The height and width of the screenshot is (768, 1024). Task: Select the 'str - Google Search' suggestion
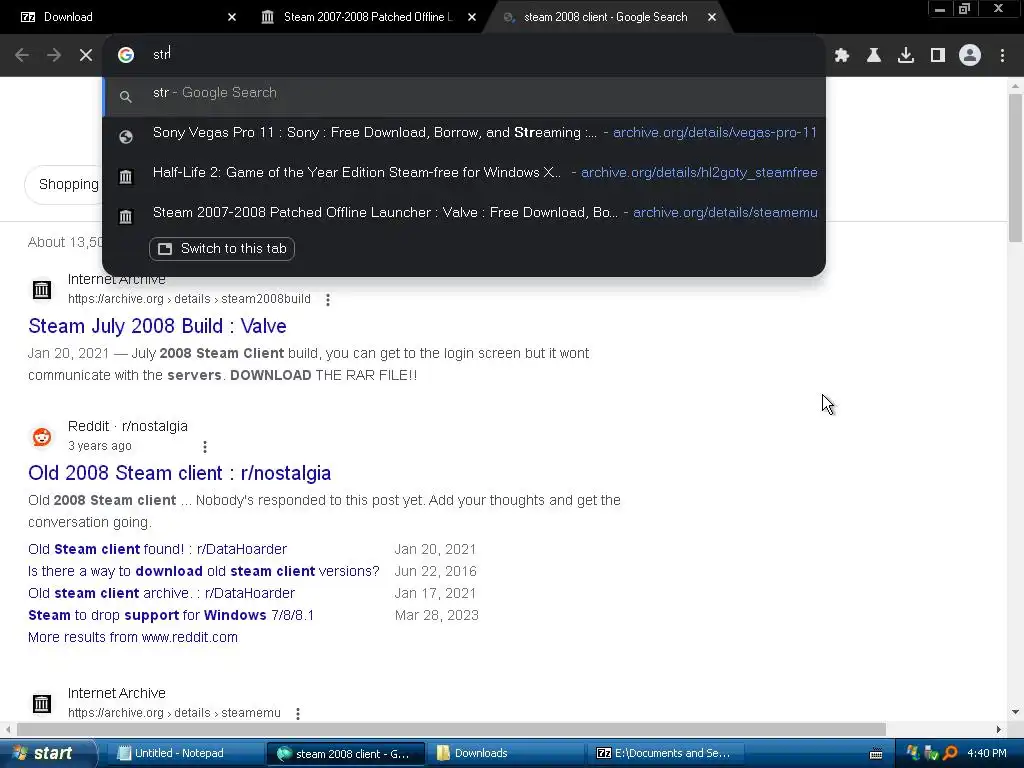464,96
